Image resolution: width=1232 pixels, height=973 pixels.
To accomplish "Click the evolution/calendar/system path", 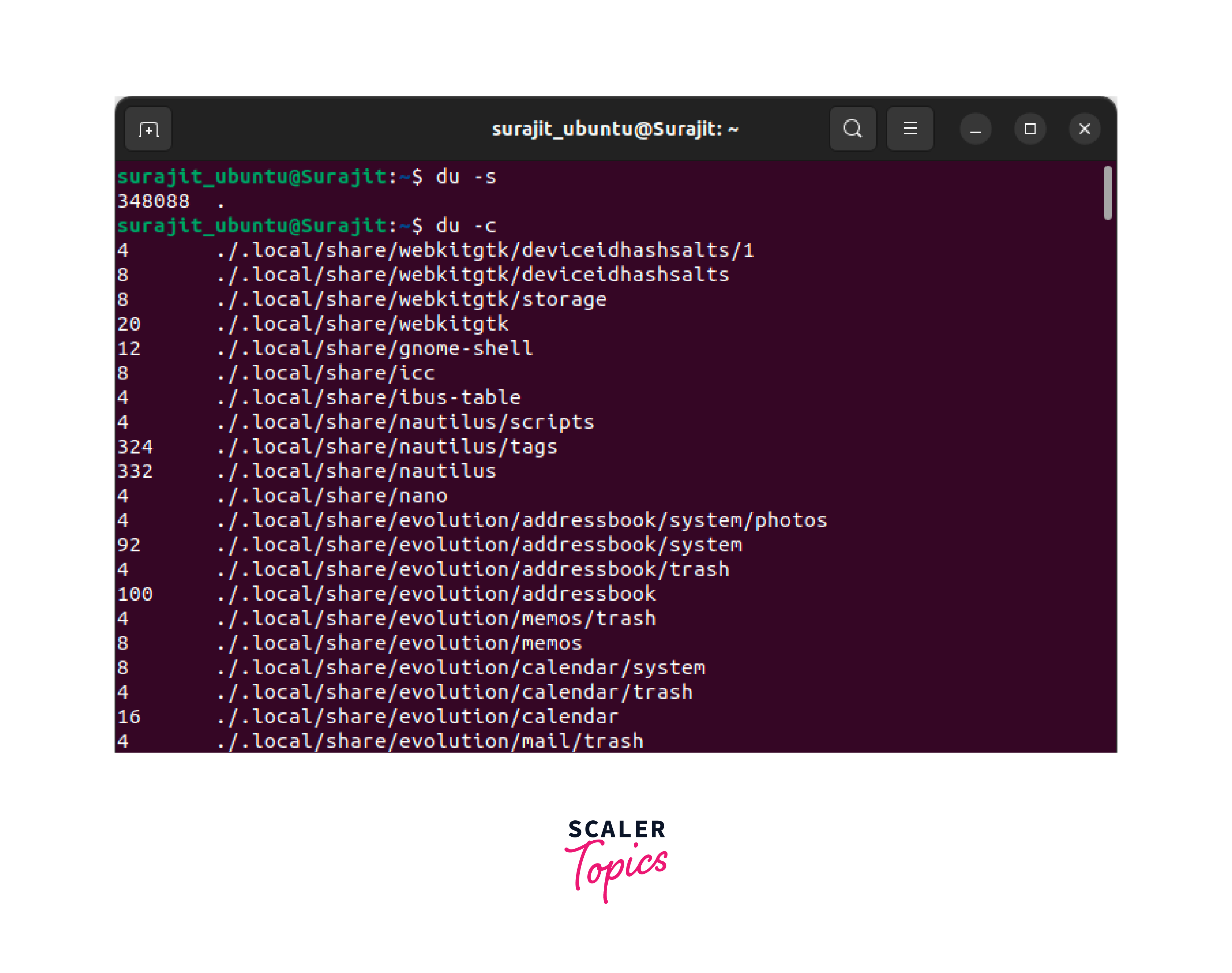I will tap(461, 668).
